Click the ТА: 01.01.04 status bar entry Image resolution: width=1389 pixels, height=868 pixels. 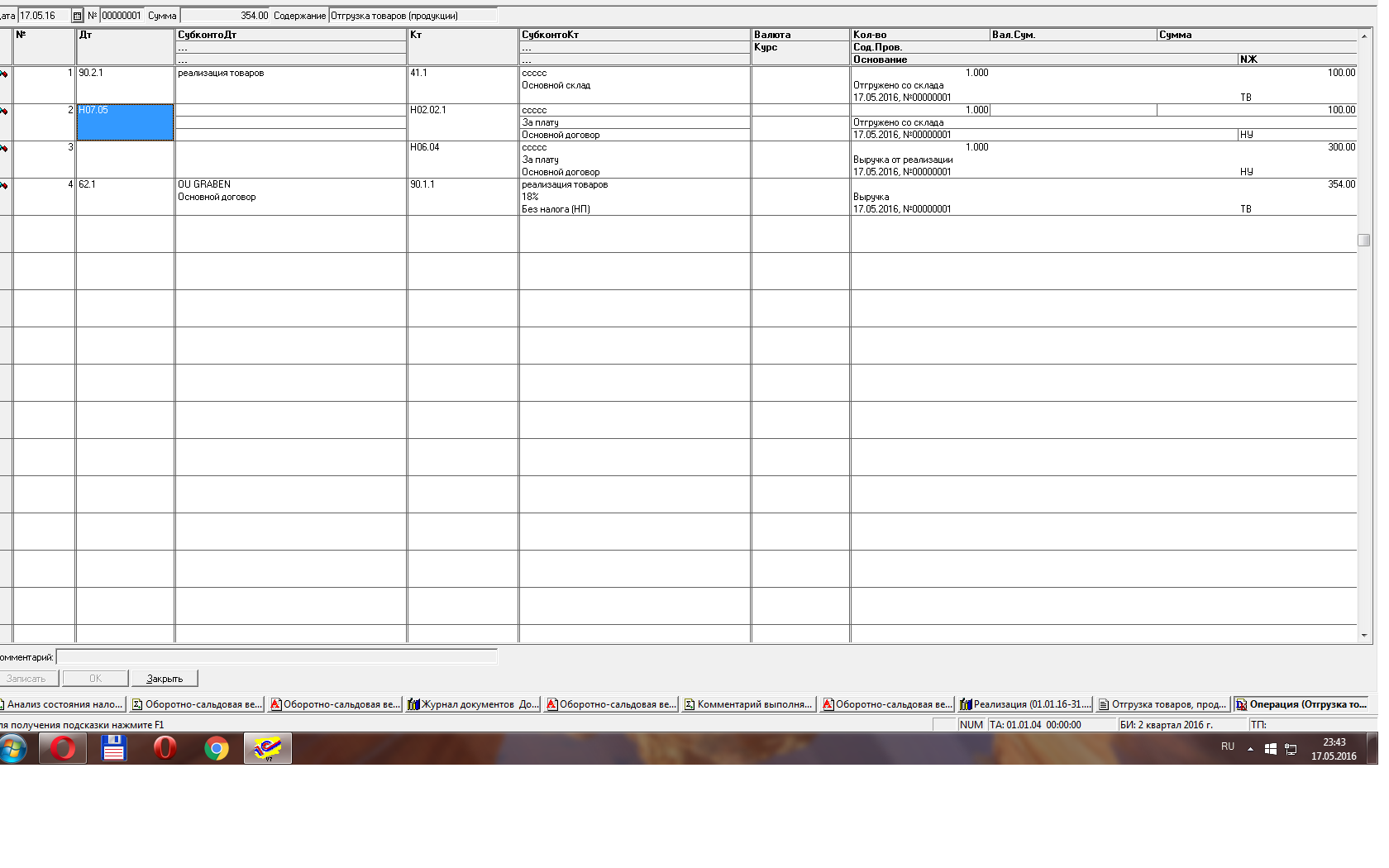pos(1051,725)
